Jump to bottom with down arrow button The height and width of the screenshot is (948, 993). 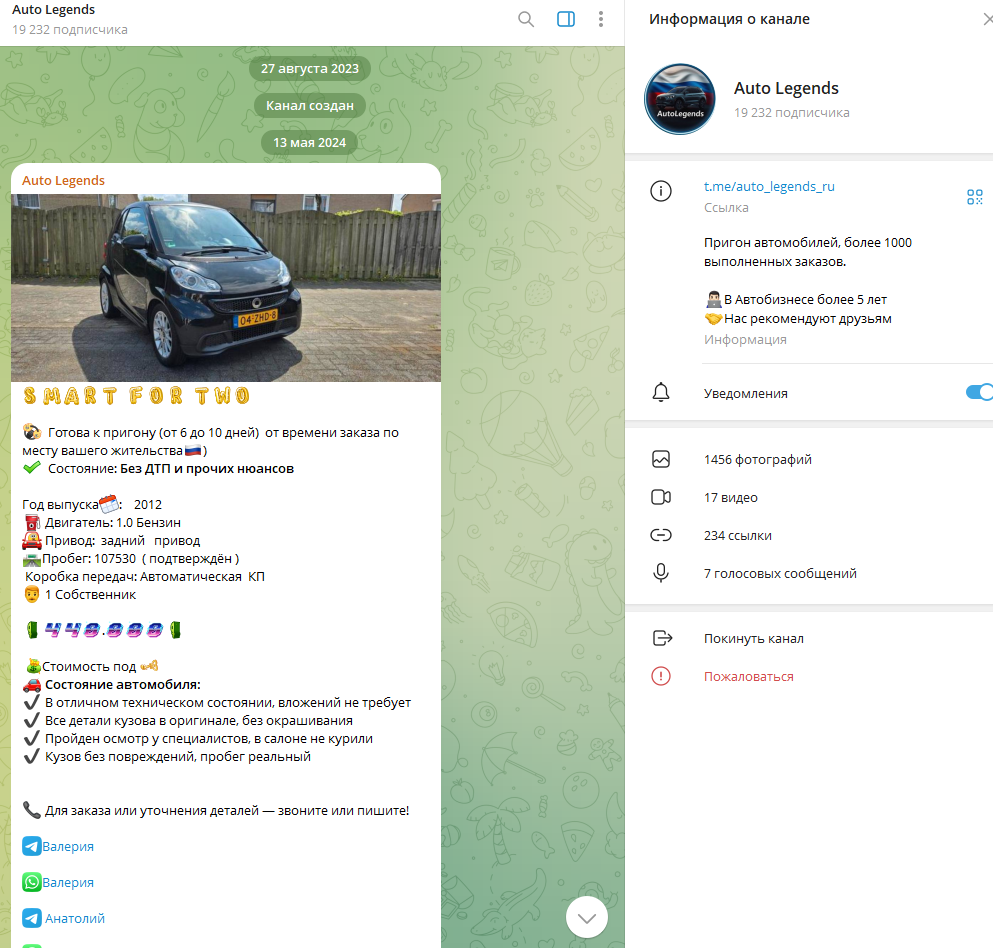(x=586, y=918)
